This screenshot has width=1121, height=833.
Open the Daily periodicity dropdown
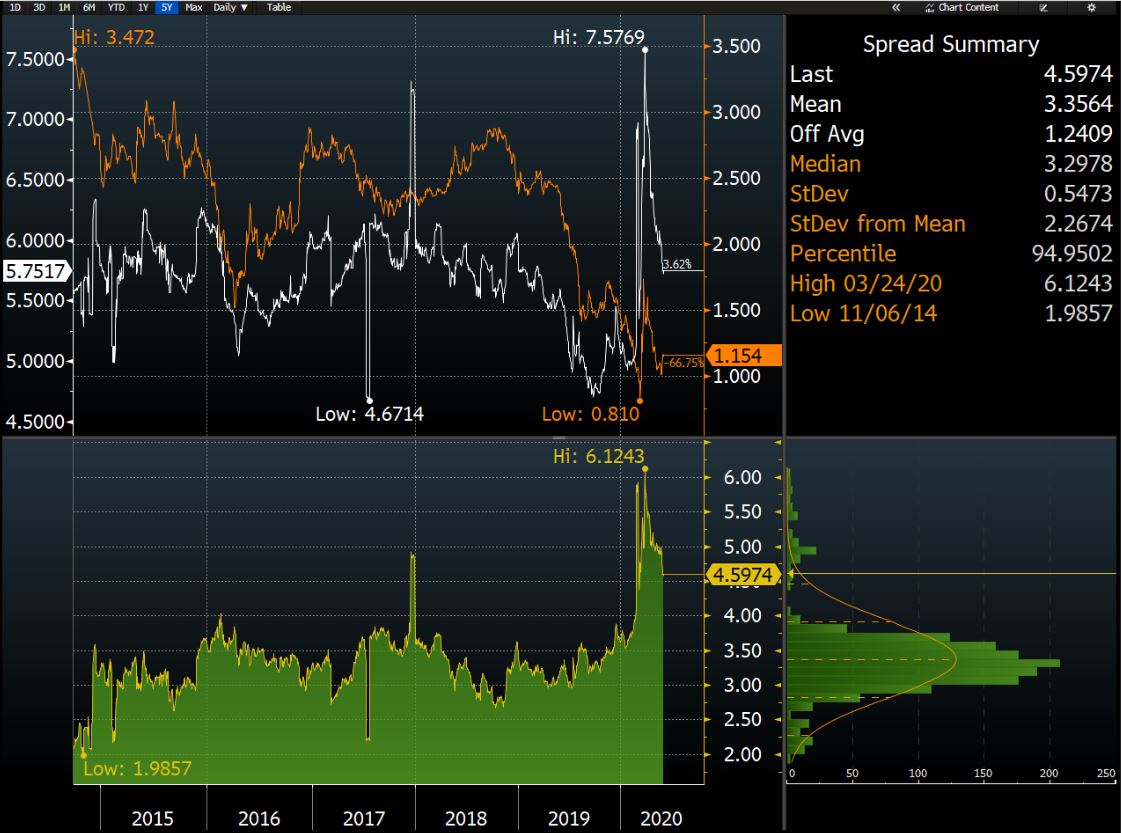pyautogui.click(x=231, y=7)
